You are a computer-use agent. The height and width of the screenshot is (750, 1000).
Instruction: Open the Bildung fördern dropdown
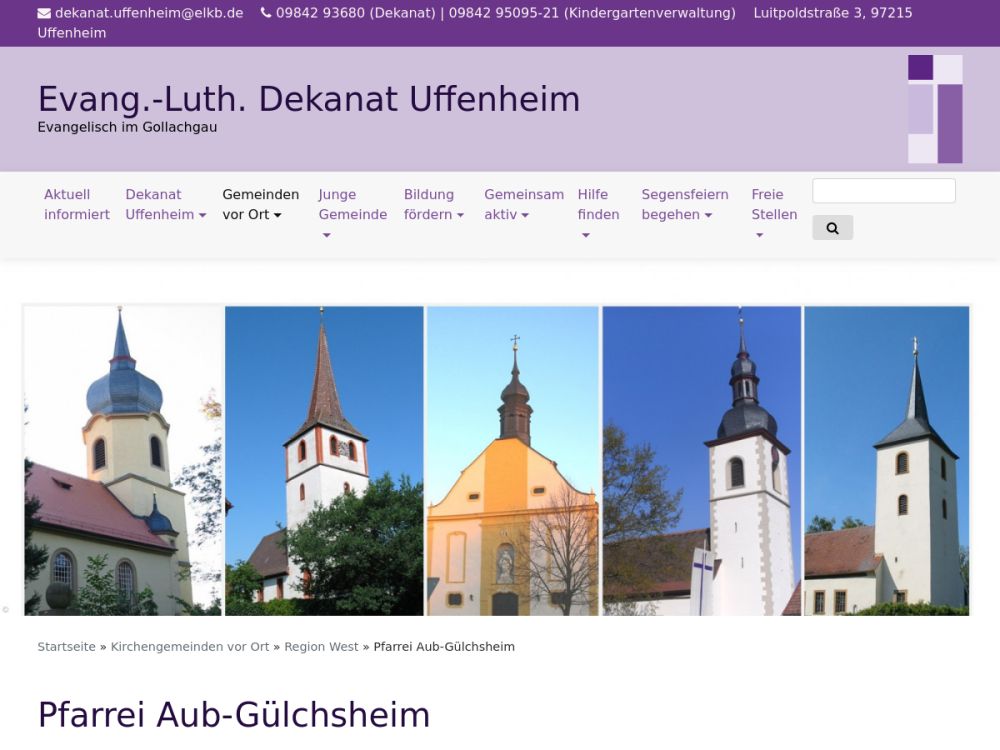pyautogui.click(x=433, y=204)
